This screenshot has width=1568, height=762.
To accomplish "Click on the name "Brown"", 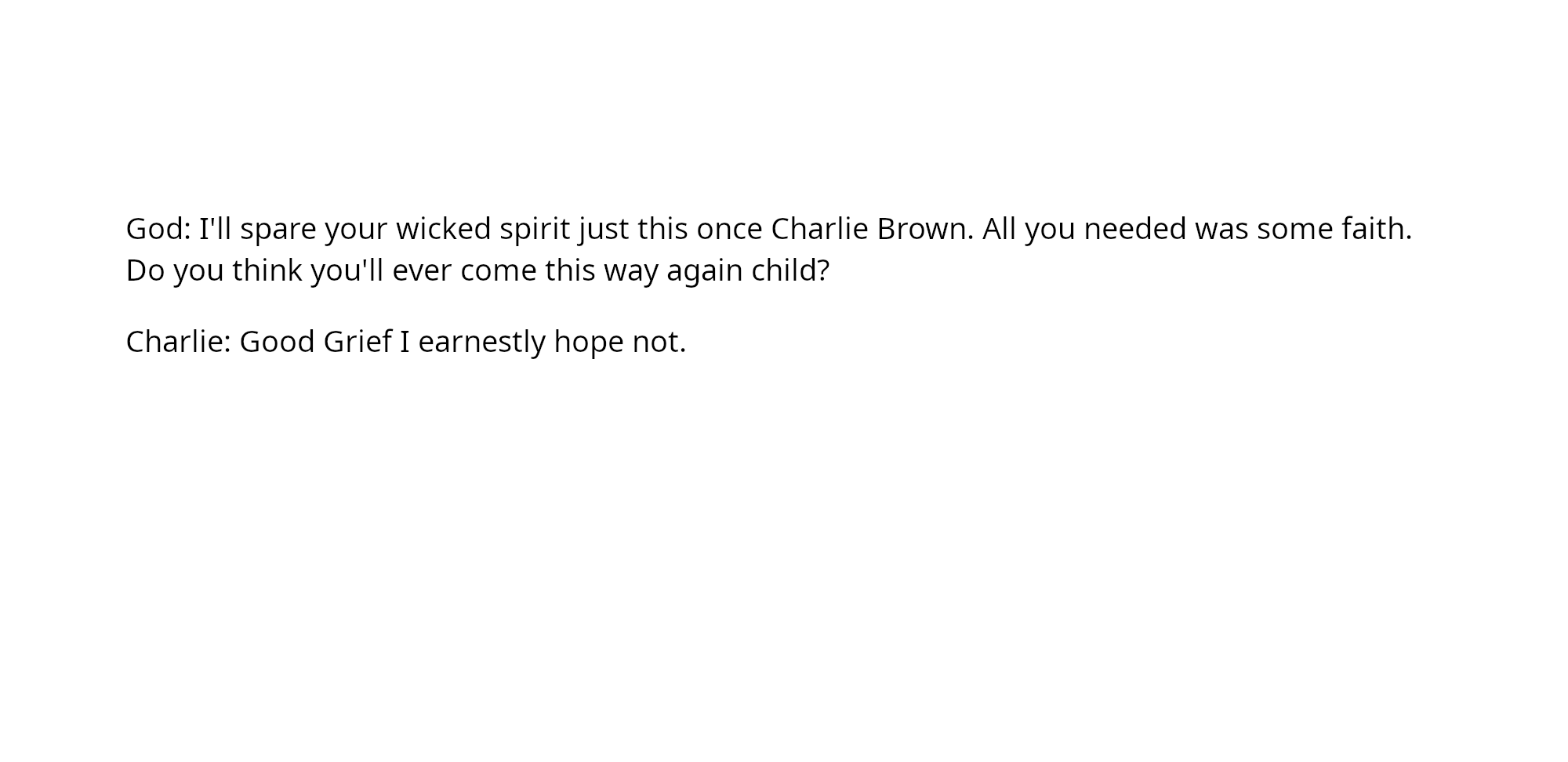I will pyautogui.click(x=924, y=229).
